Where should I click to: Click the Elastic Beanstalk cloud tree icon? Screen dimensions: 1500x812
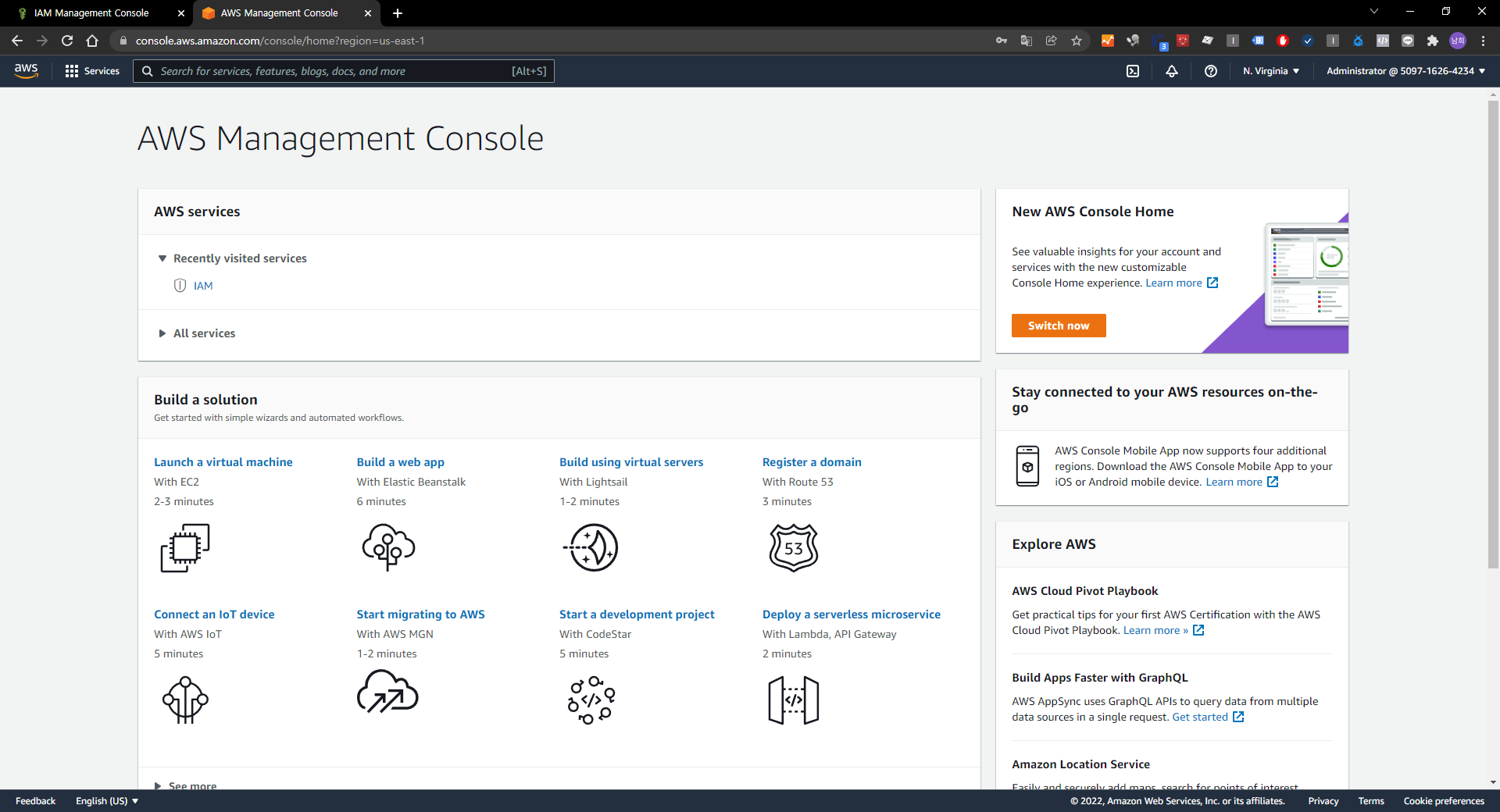[388, 547]
